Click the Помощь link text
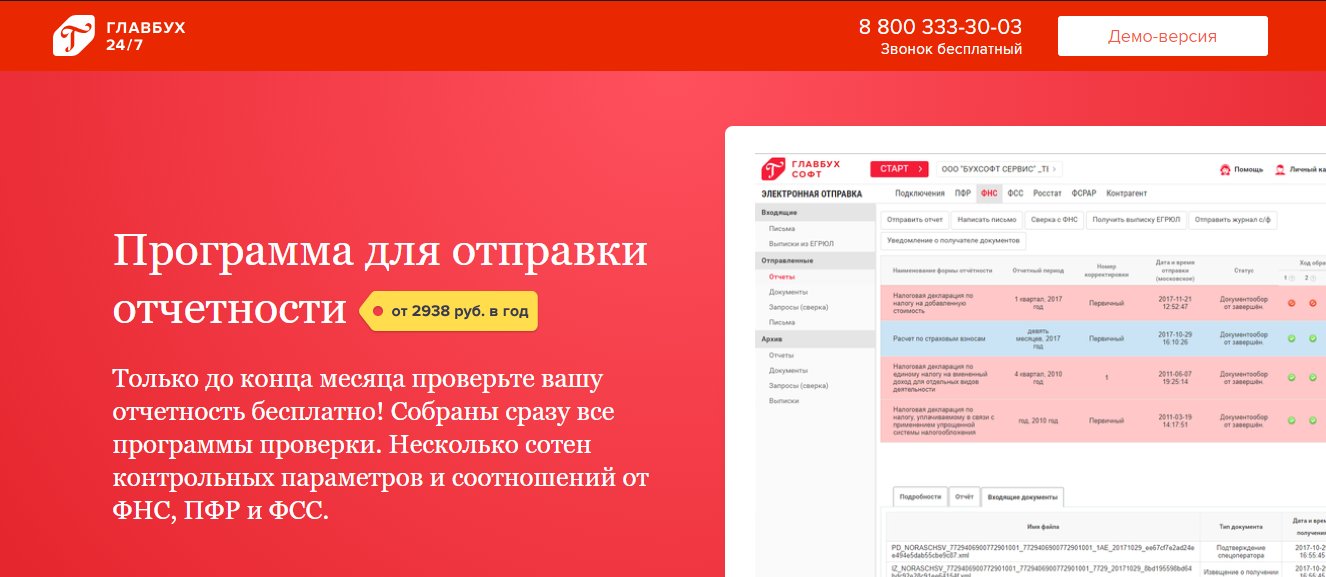1326x577 pixels. (x=1248, y=170)
